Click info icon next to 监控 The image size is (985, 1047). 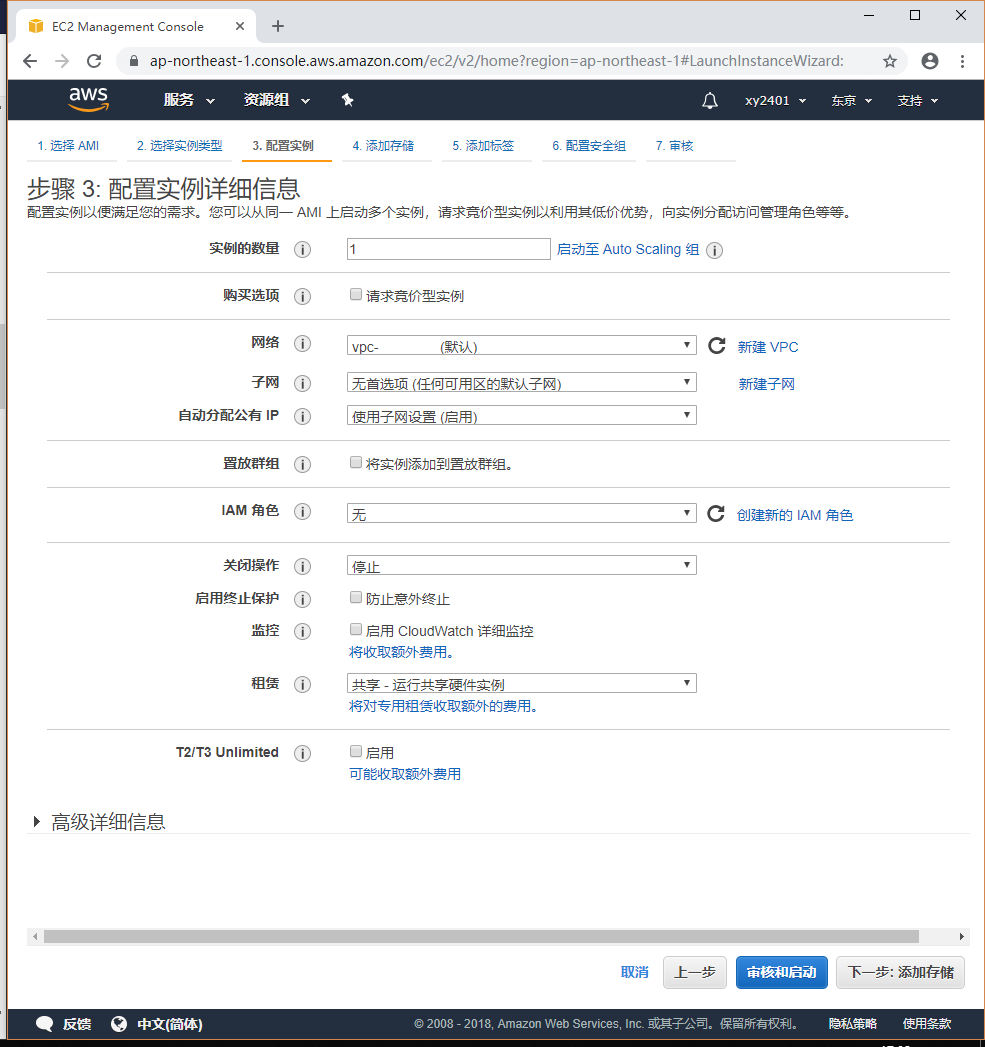(303, 632)
